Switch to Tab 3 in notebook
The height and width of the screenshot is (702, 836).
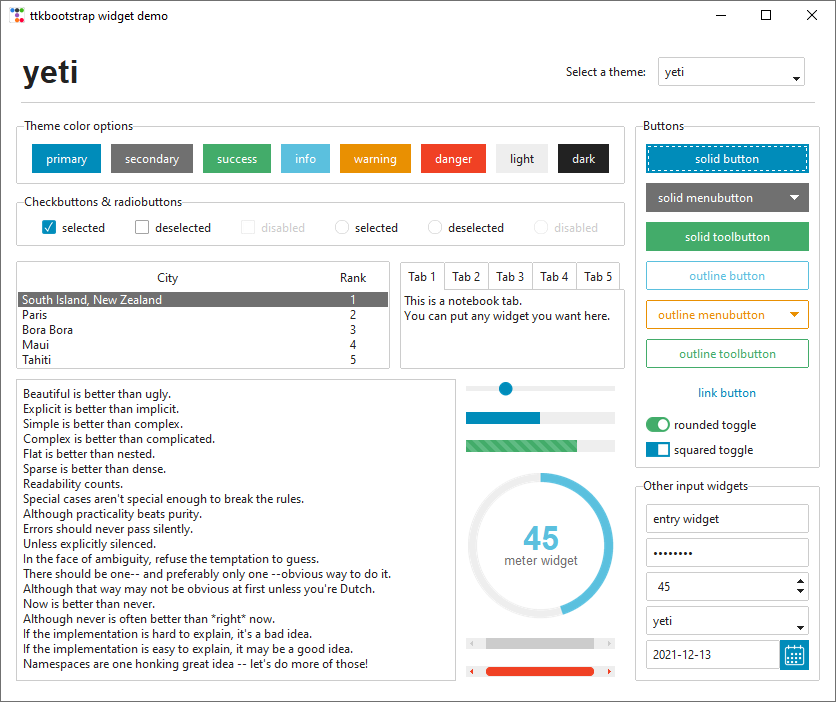point(510,277)
